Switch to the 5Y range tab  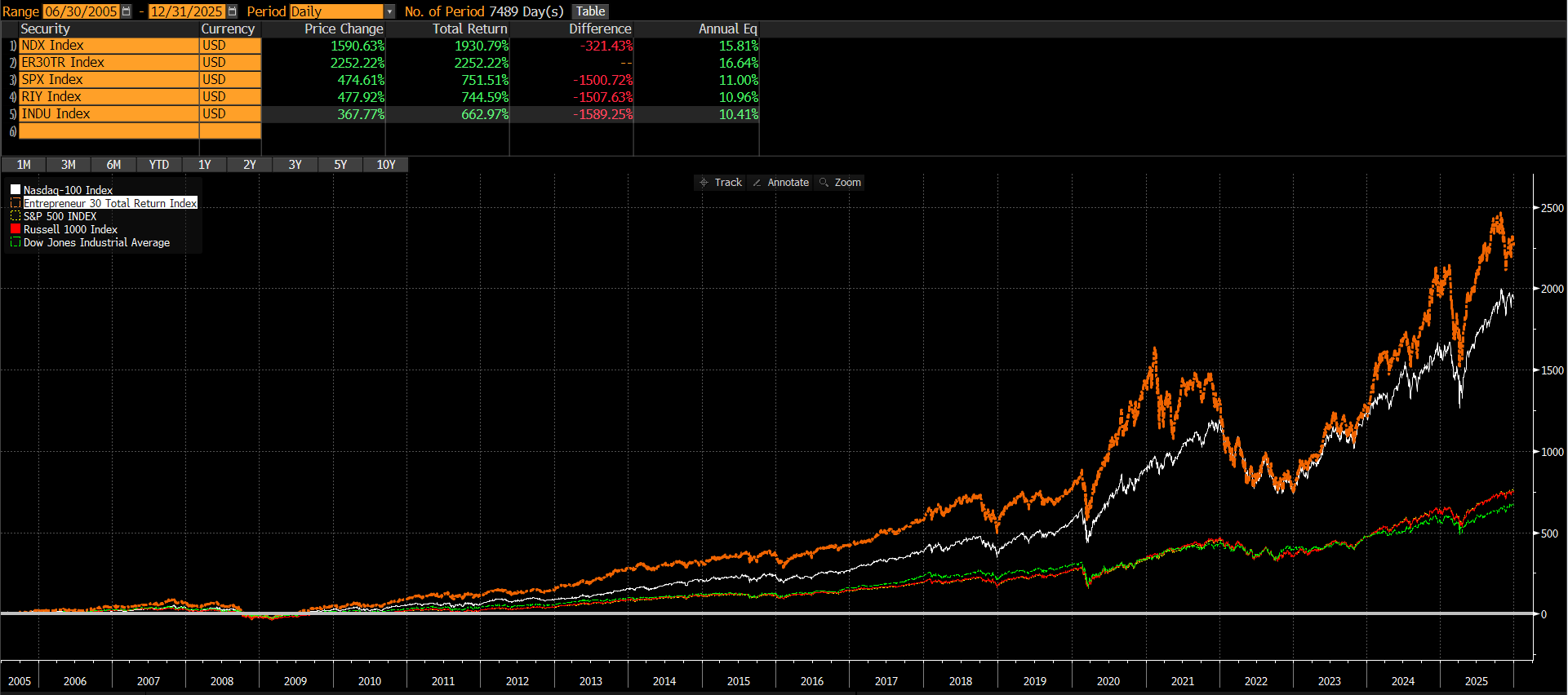(340, 165)
